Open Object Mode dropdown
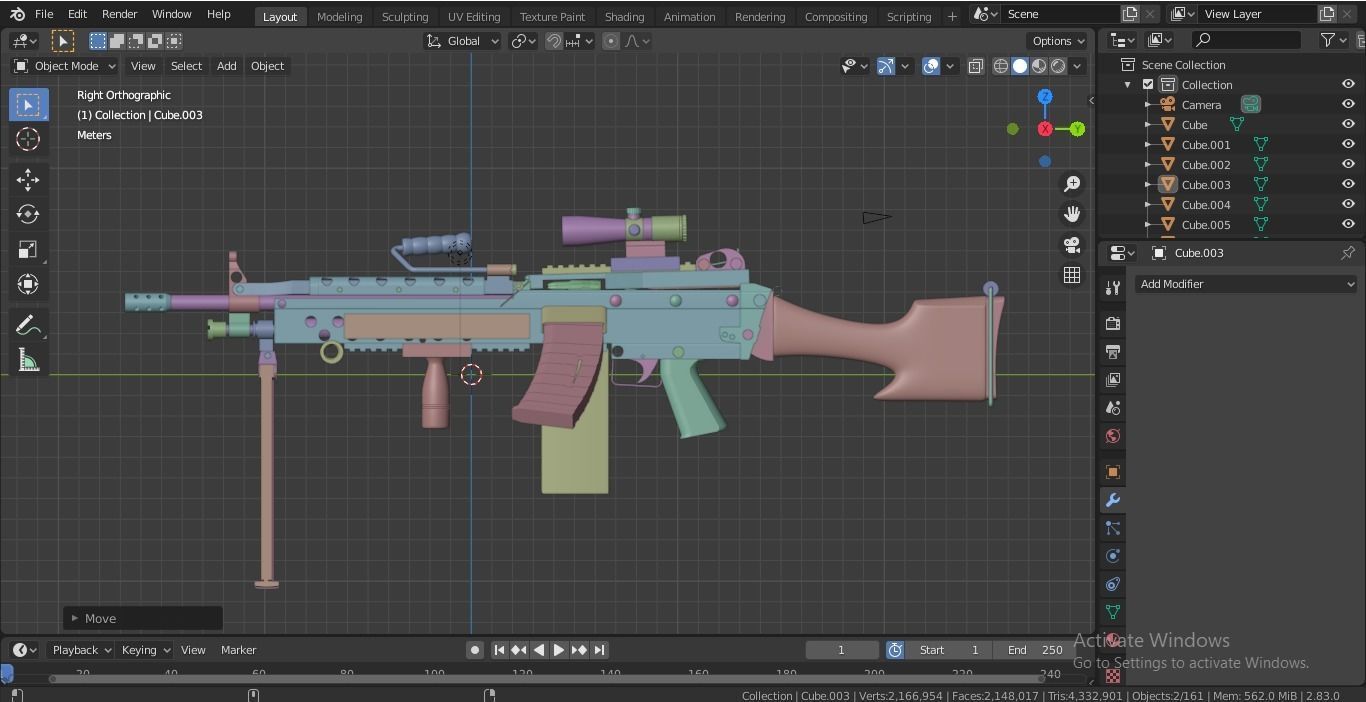 [x=64, y=66]
